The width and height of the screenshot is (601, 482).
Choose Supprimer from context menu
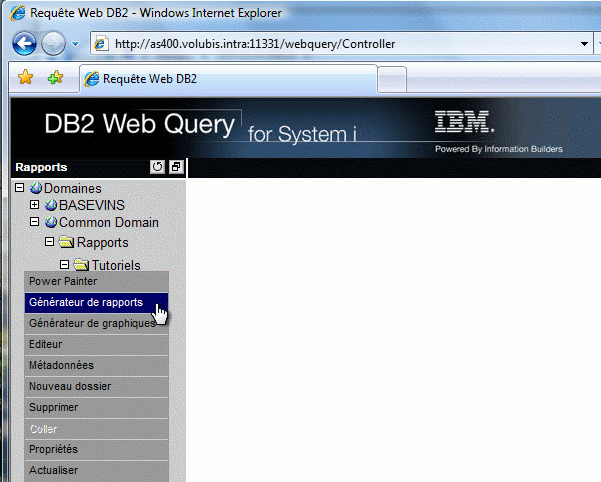click(97, 408)
